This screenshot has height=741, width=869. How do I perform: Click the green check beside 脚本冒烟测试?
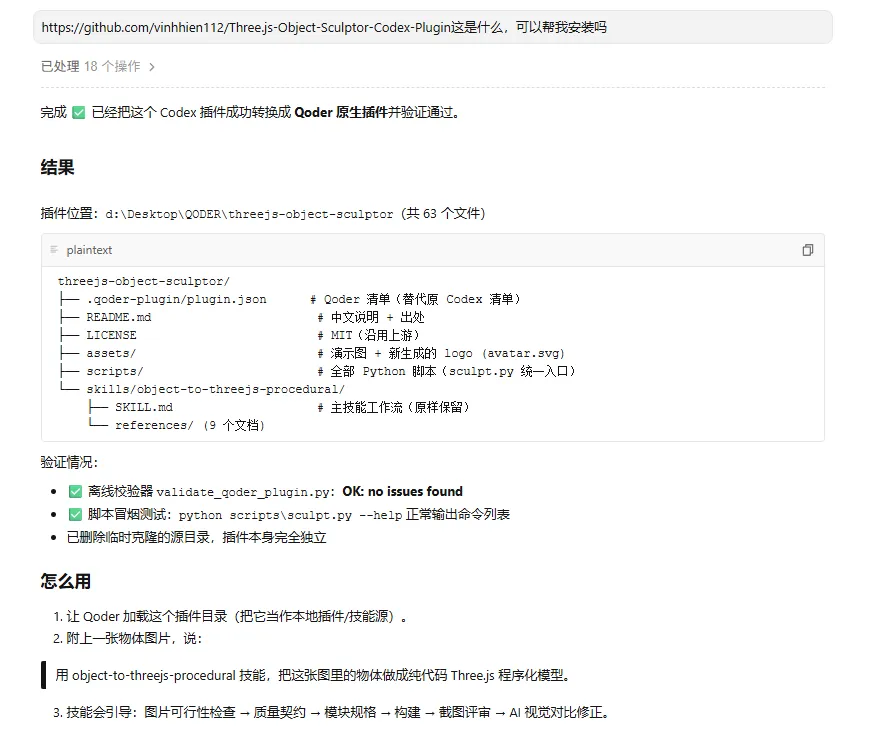point(75,515)
